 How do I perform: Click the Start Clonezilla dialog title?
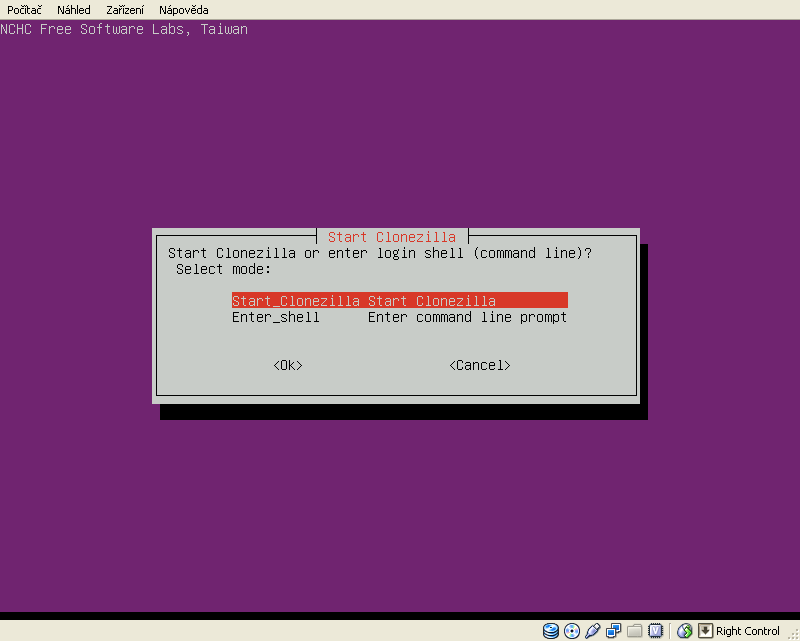(x=392, y=237)
